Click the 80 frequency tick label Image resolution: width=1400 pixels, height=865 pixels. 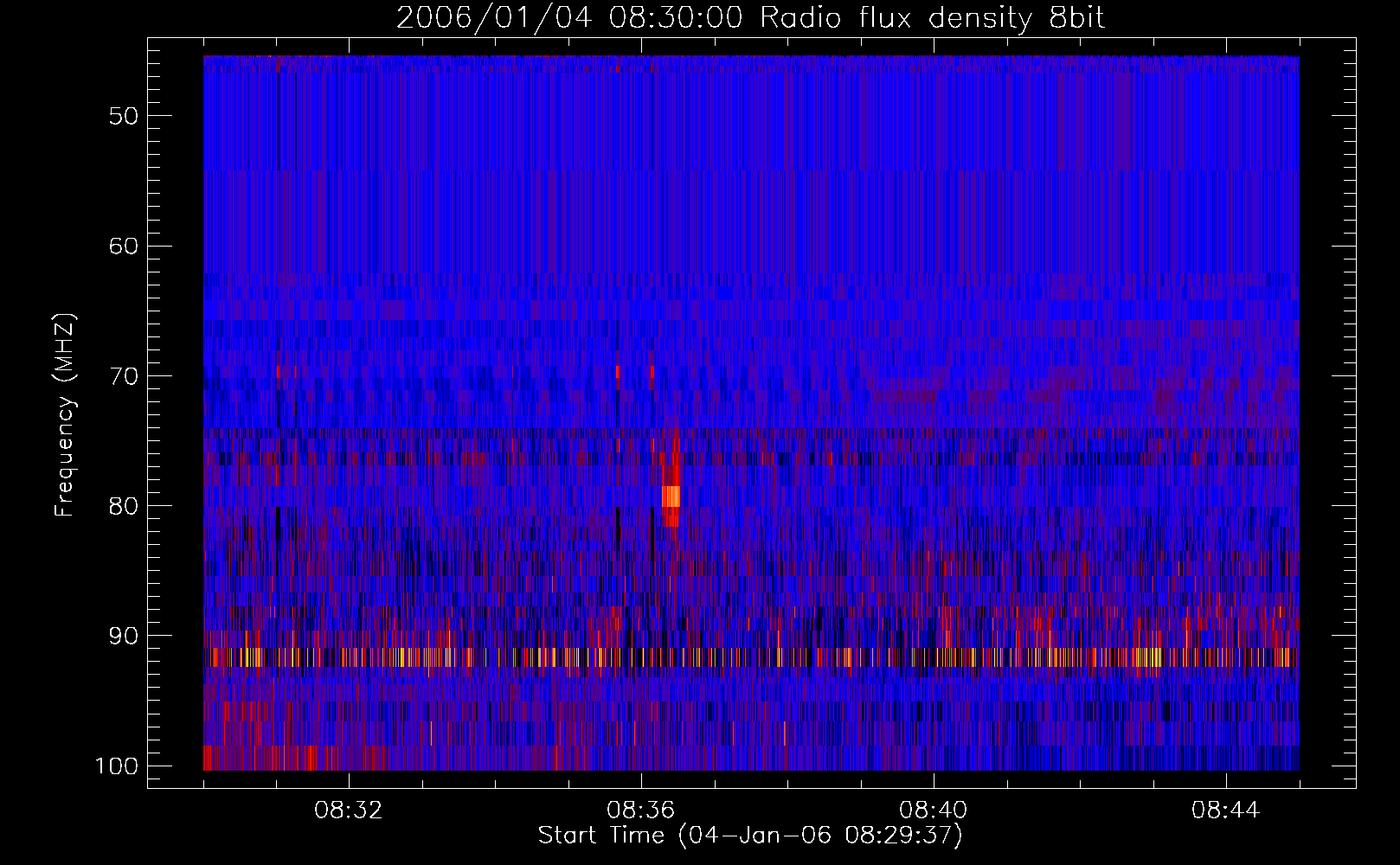click(124, 506)
